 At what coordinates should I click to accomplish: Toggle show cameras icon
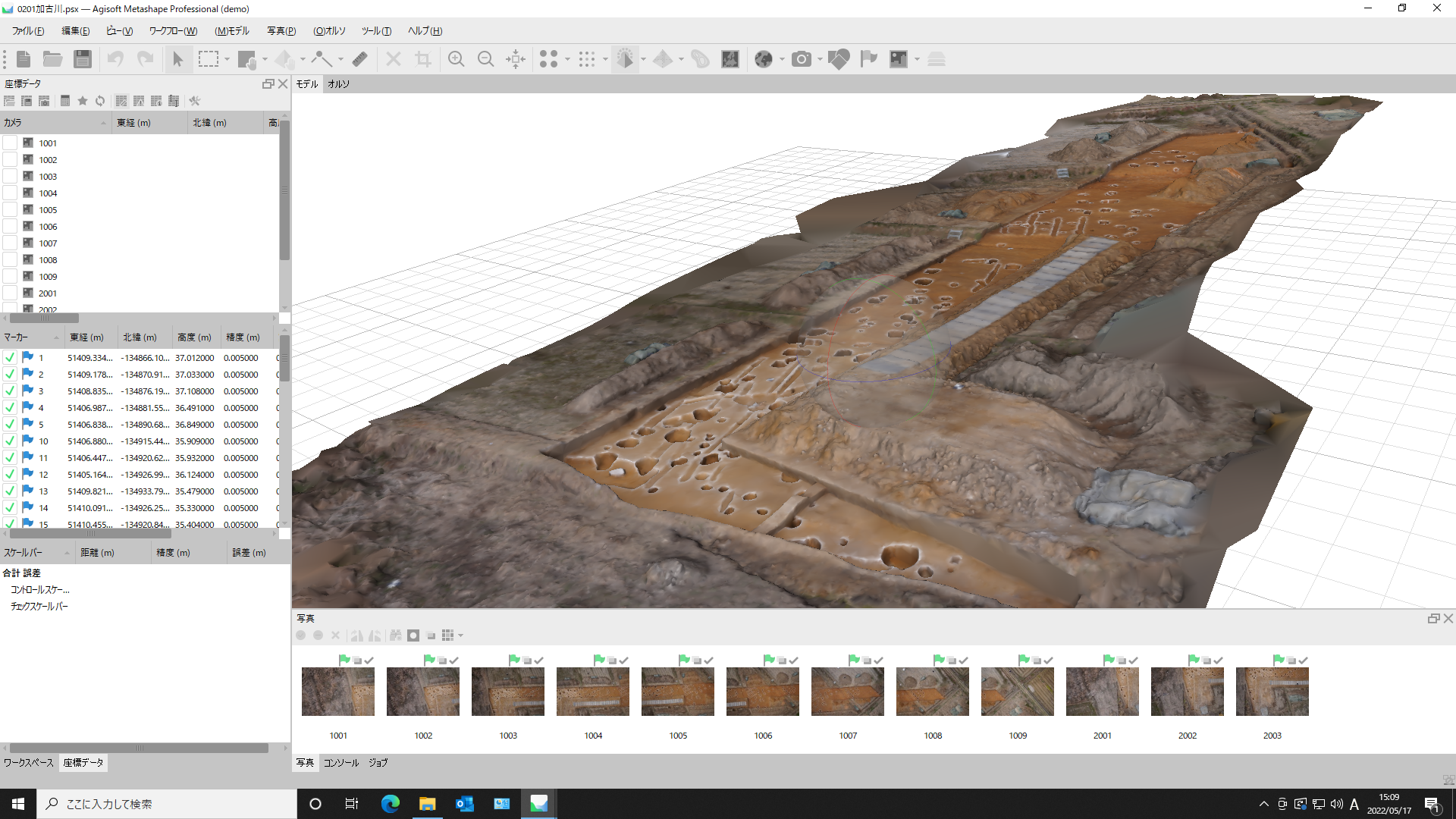pyautogui.click(x=802, y=59)
